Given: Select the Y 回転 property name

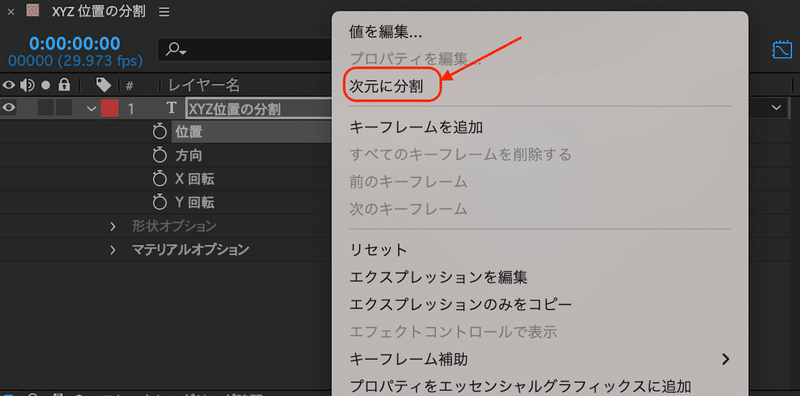Looking at the screenshot, I should pos(195,203).
